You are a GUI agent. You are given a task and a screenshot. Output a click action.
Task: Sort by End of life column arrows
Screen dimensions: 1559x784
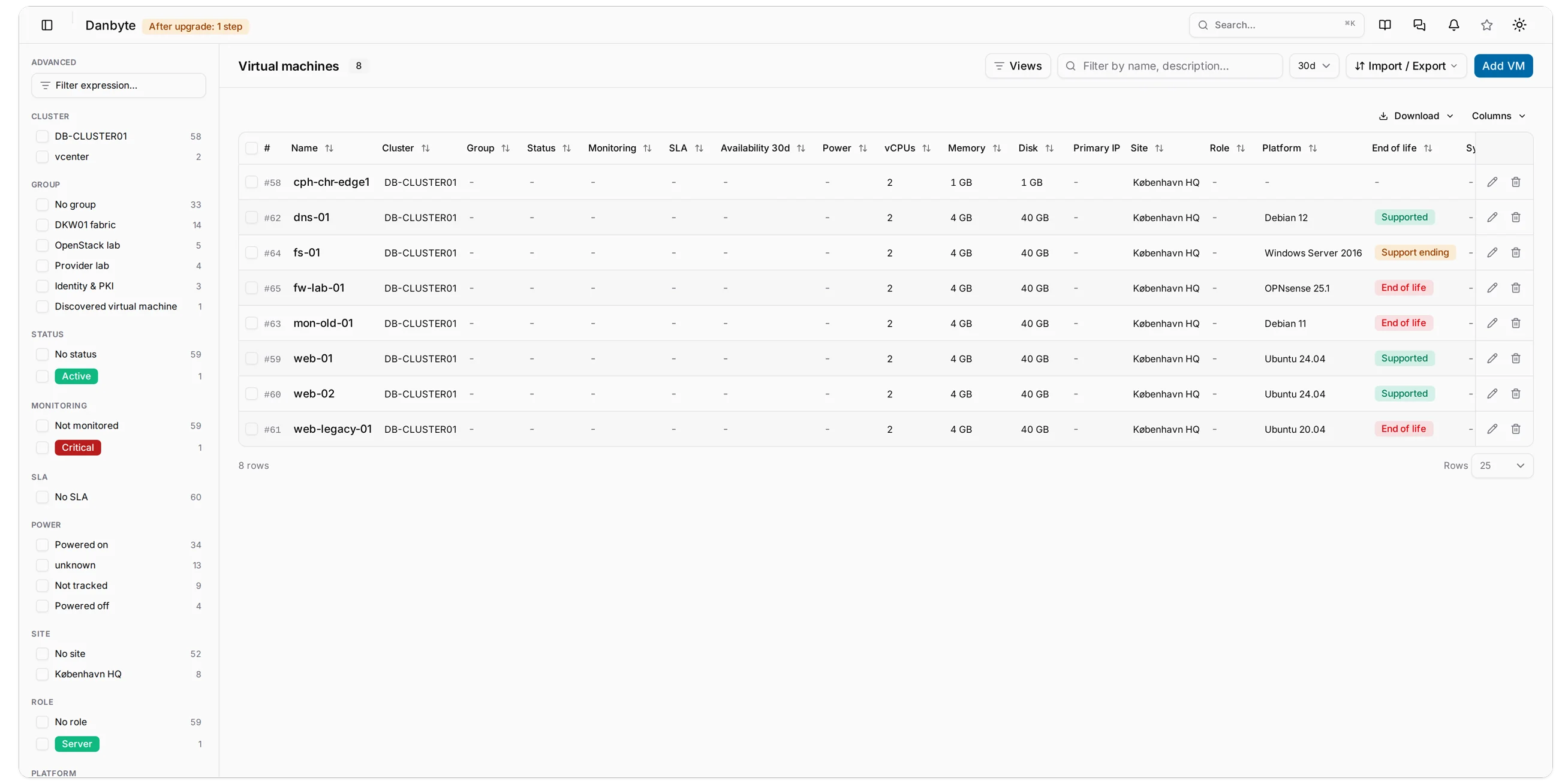pyautogui.click(x=1428, y=148)
